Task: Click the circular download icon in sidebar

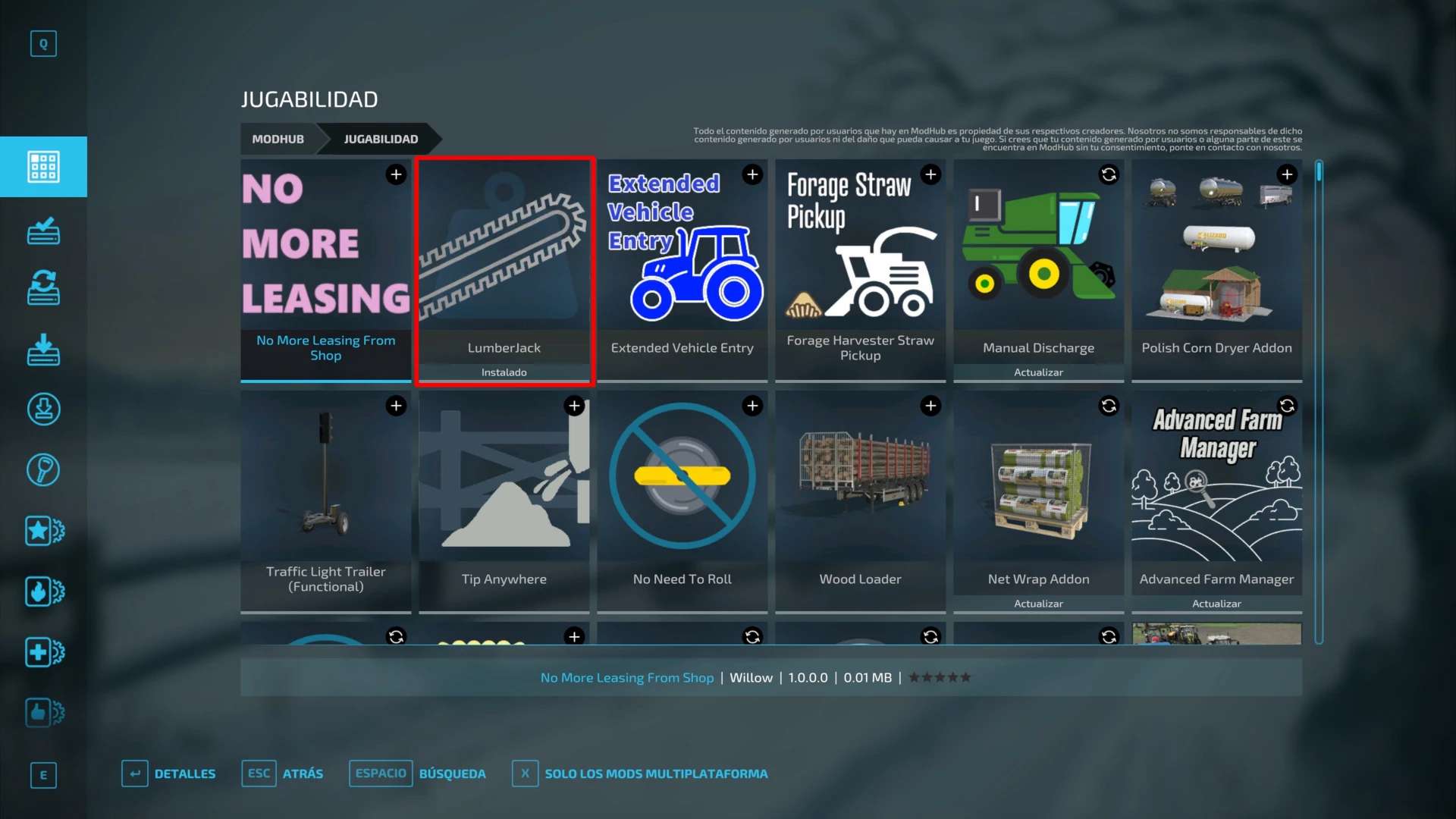Action: pyautogui.click(x=43, y=409)
